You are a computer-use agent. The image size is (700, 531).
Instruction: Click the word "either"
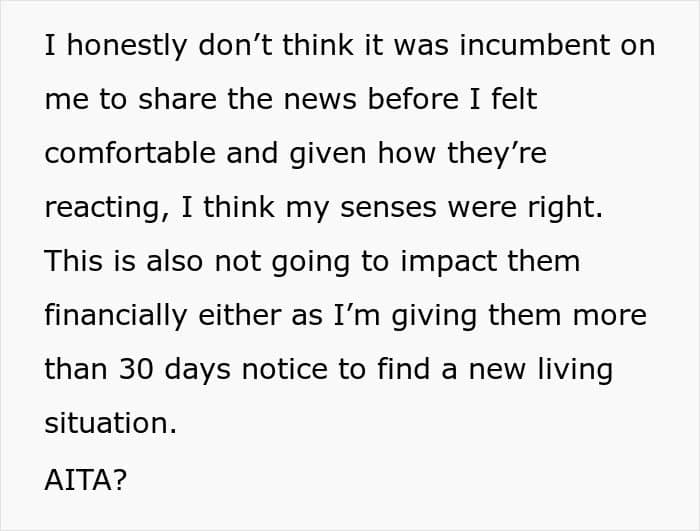tap(239, 315)
